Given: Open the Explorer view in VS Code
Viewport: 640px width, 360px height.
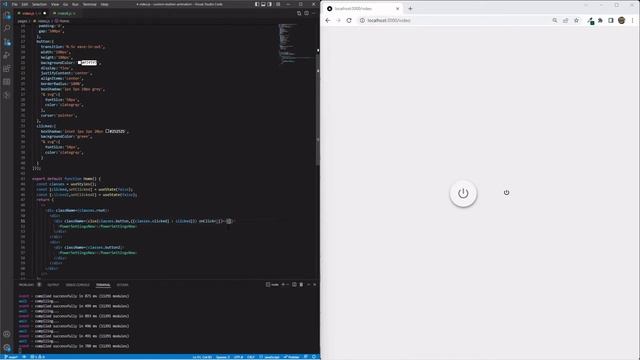Looking at the screenshot, I should tap(7, 16).
